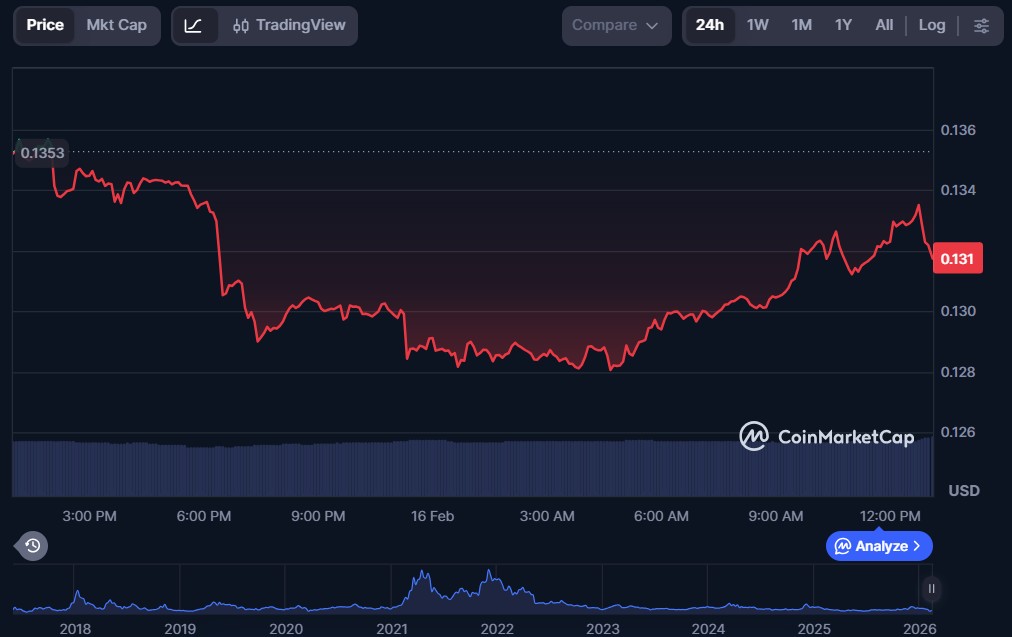Screen dimensions: 1012x637
Task: Show the 1Y time range
Action: [843, 25]
